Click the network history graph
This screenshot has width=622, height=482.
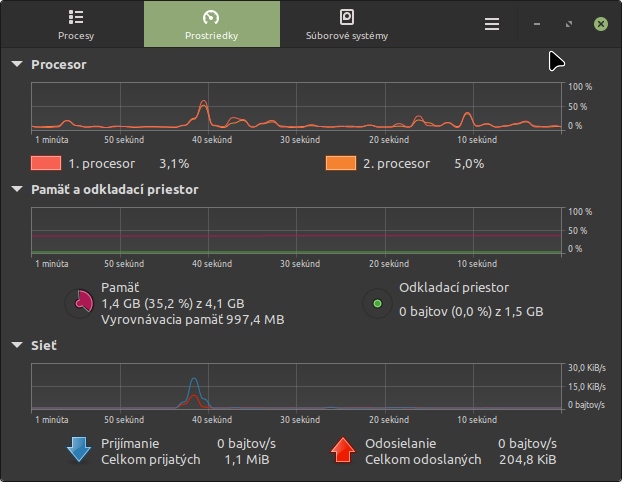[296, 386]
